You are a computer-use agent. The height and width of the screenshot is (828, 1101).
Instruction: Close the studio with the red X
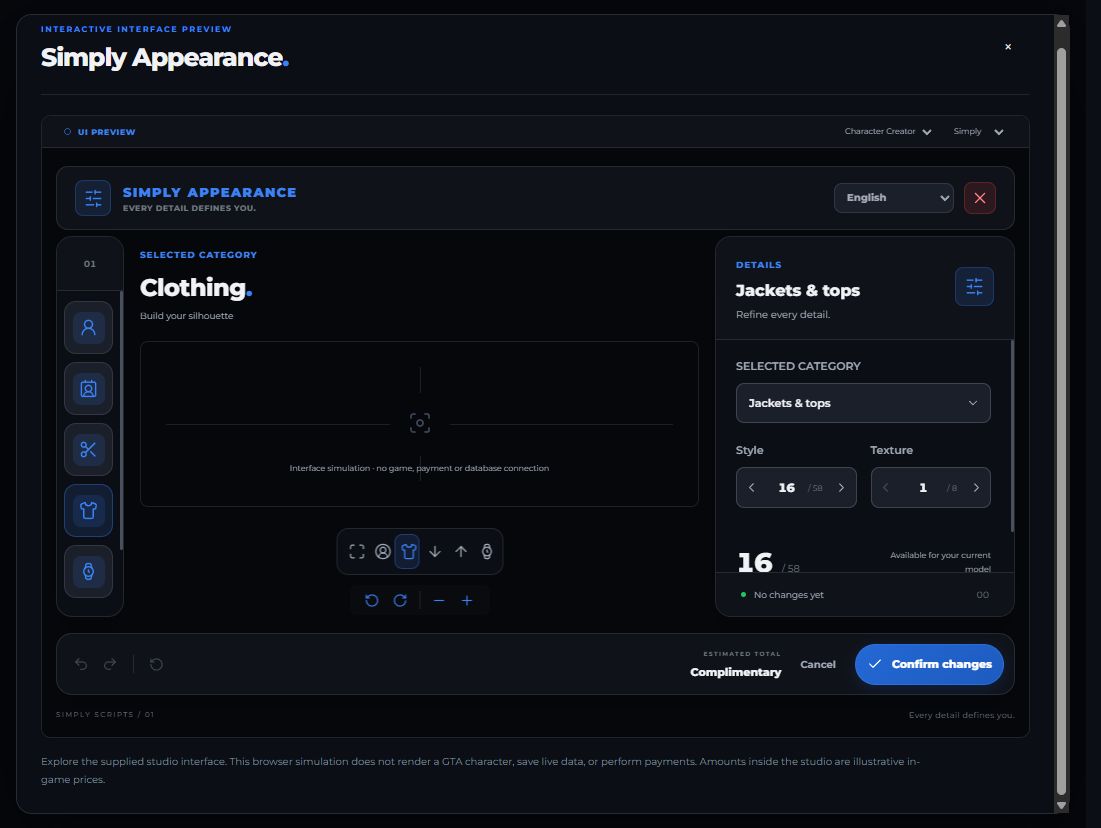coord(980,198)
